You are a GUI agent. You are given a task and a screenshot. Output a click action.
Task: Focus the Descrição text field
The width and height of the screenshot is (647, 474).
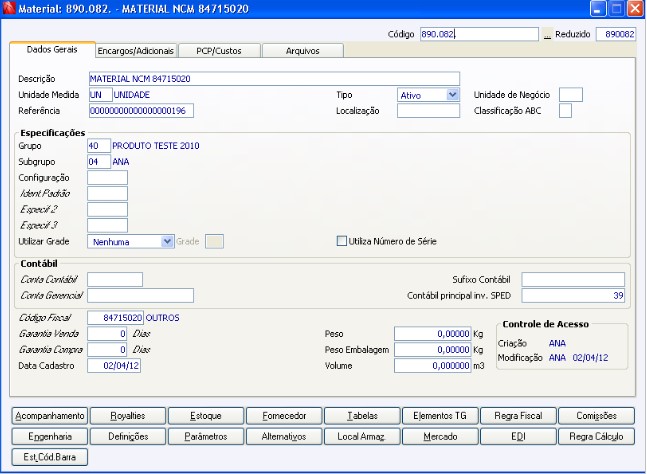coord(273,78)
